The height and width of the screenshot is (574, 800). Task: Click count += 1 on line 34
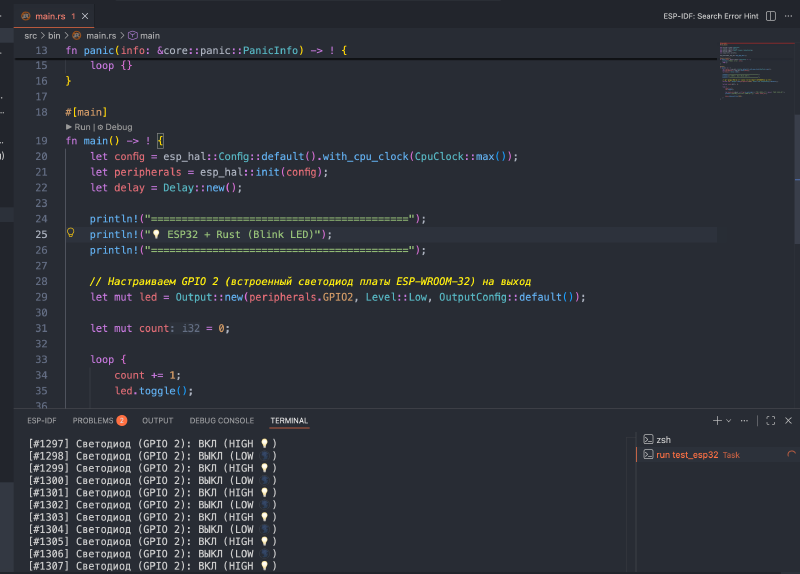pyautogui.click(x=145, y=376)
